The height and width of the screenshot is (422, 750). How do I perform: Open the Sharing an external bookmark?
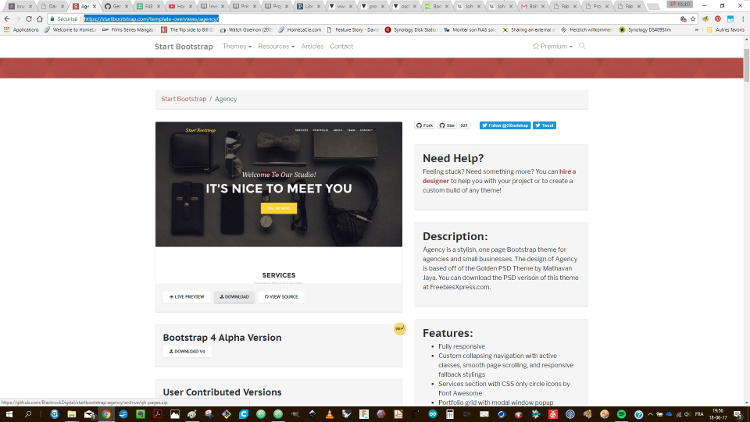tap(528, 30)
